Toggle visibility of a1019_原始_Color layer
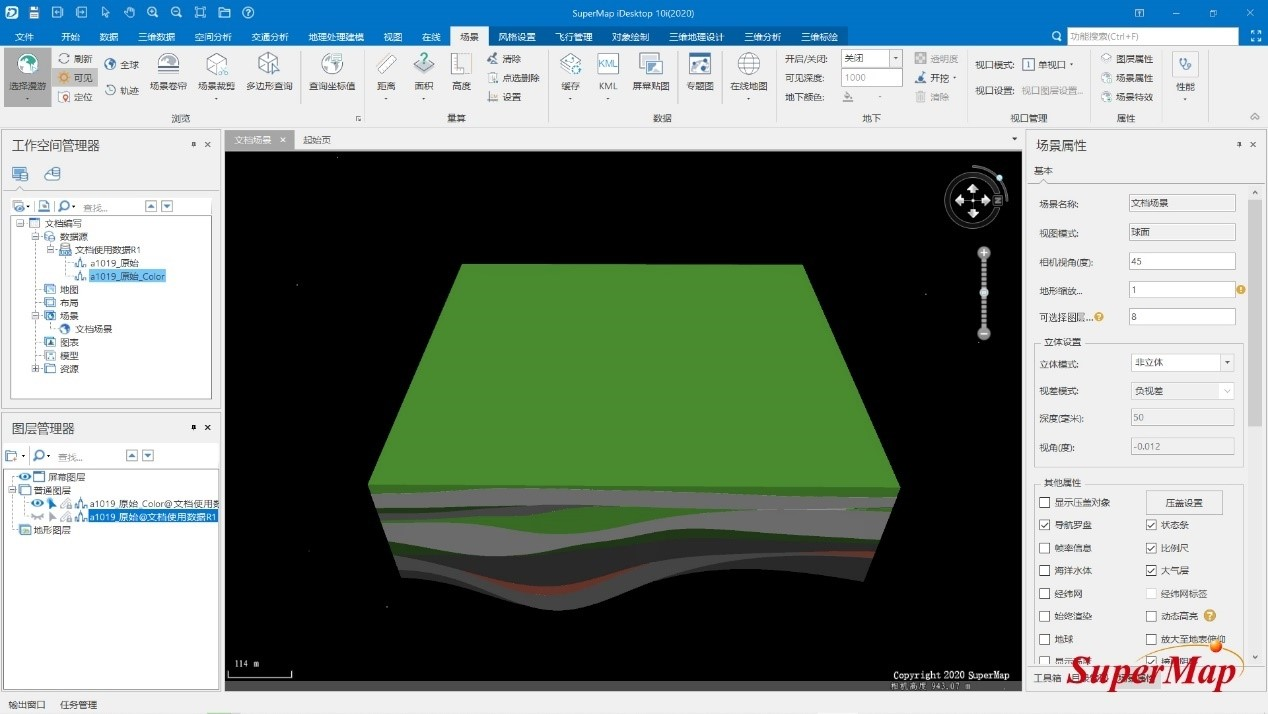Screen dimensions: 1268x714 [x=37, y=504]
